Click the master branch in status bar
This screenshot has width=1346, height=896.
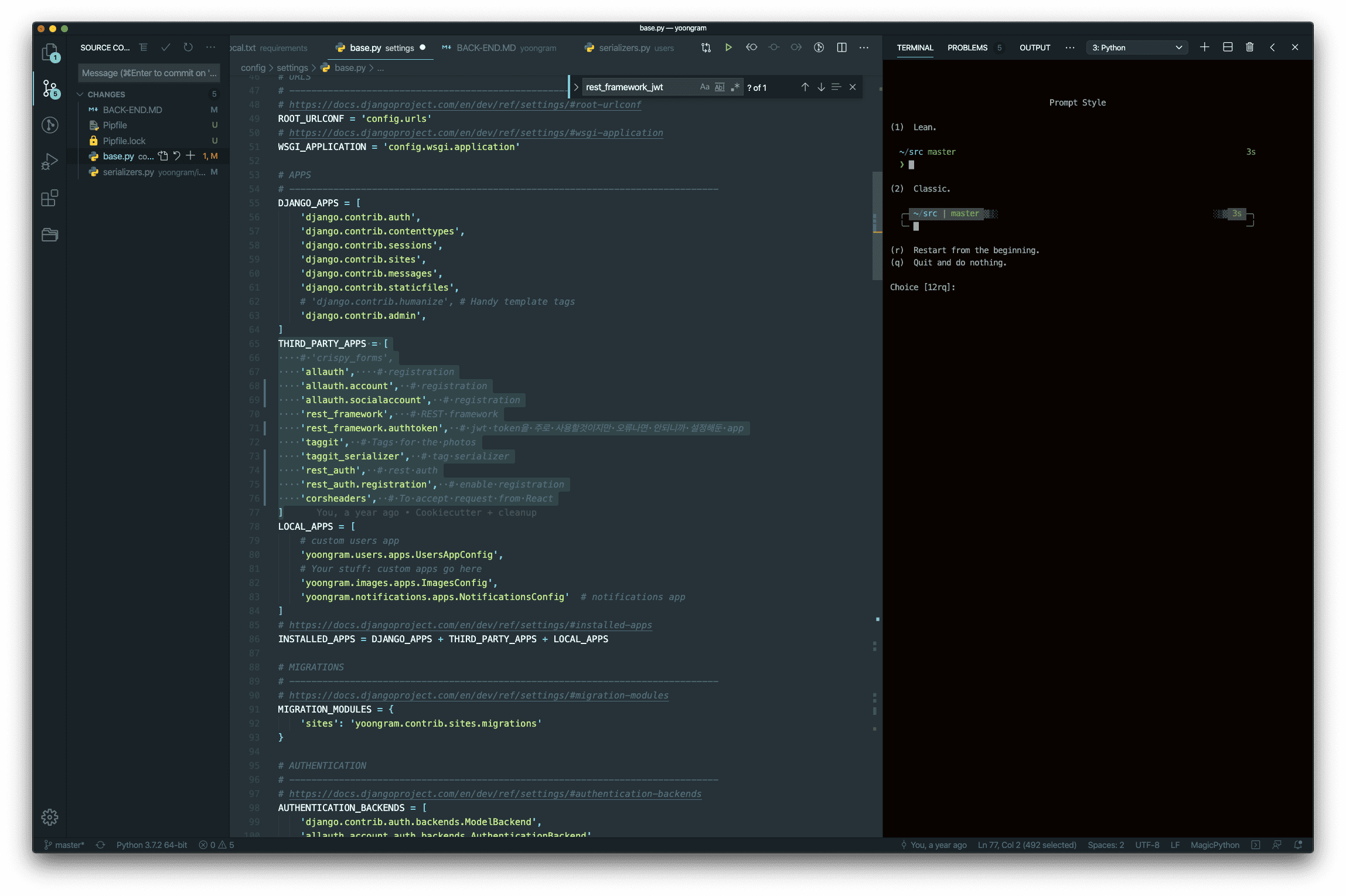[64, 845]
